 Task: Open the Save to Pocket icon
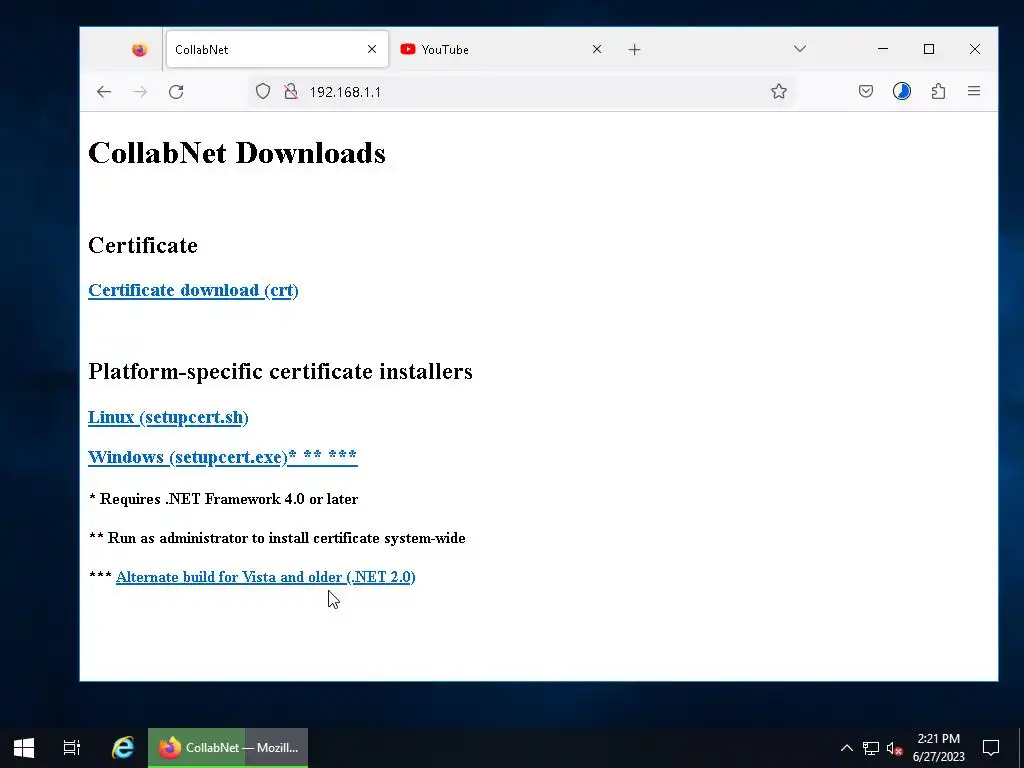tap(866, 91)
